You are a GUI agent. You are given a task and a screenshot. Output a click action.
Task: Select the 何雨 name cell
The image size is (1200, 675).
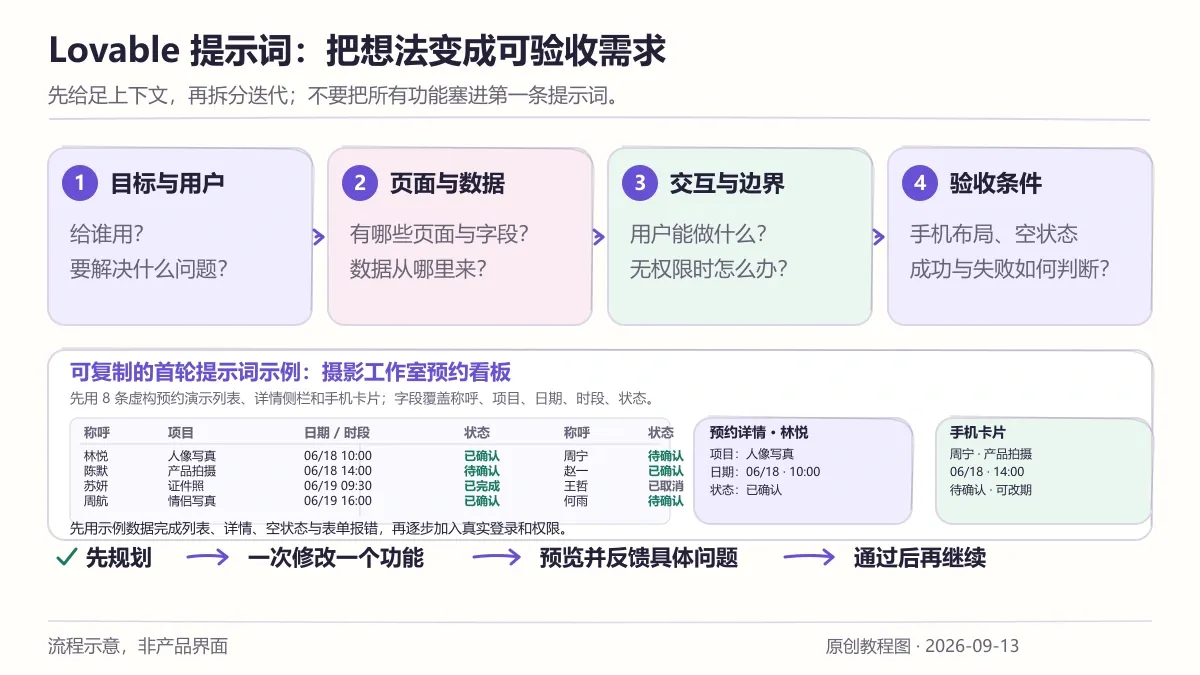click(x=576, y=501)
